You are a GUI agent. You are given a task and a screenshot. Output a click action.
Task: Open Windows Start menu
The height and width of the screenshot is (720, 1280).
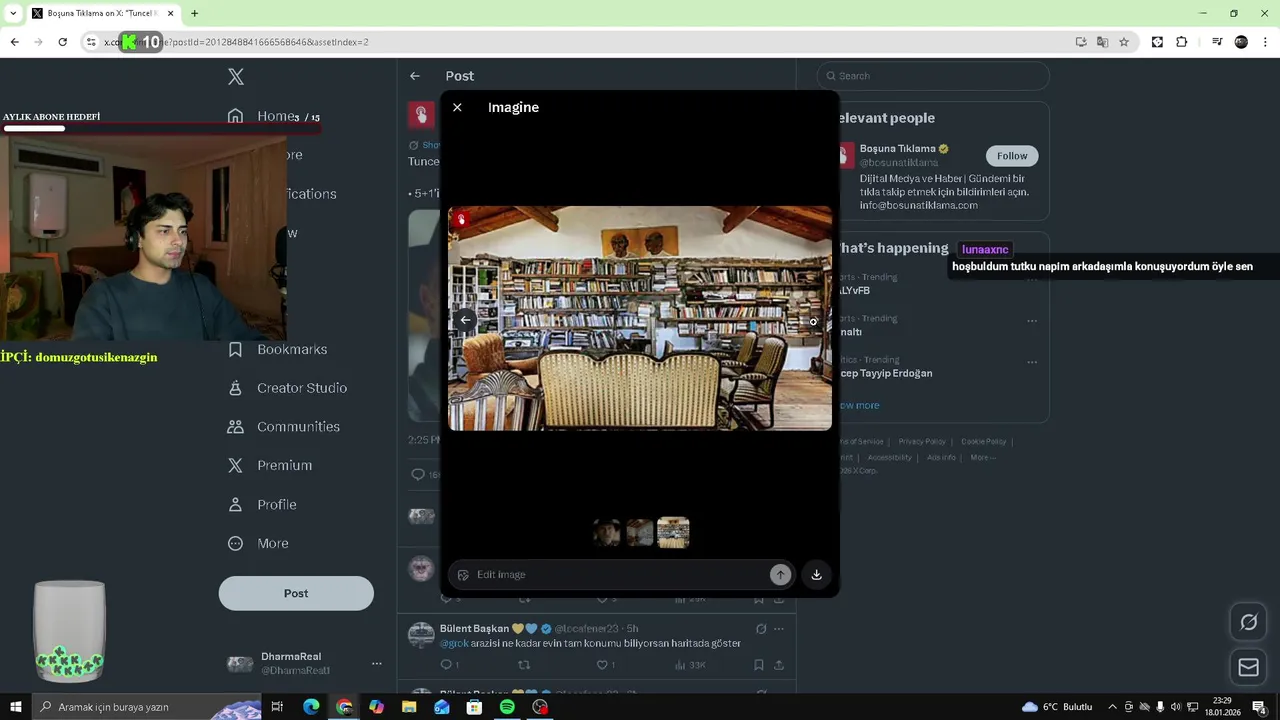coord(15,707)
